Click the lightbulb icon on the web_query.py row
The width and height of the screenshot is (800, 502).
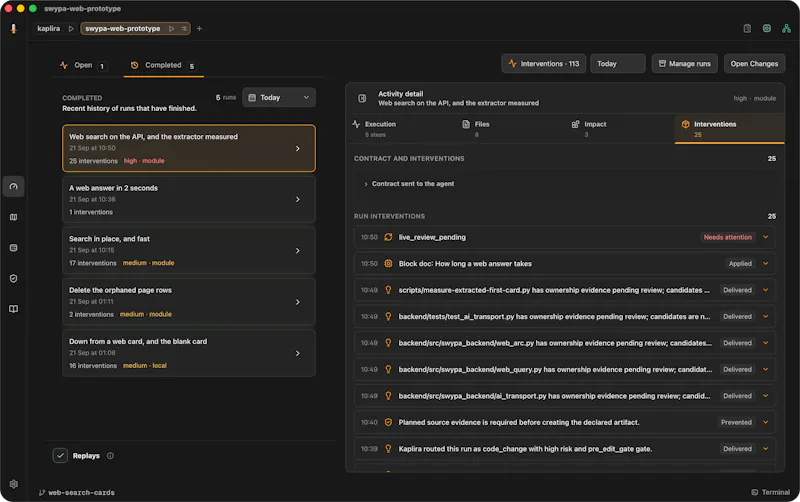pyautogui.click(x=388, y=369)
